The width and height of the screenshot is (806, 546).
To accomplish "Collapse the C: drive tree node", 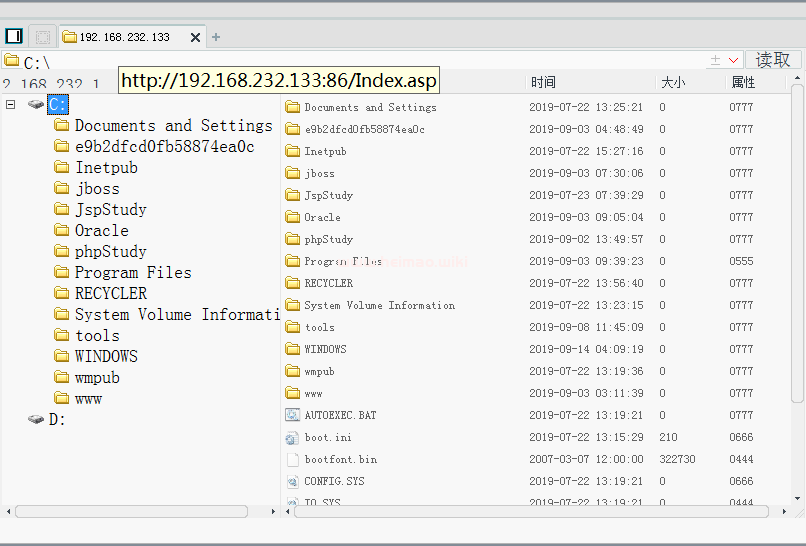I will pyautogui.click(x=11, y=104).
